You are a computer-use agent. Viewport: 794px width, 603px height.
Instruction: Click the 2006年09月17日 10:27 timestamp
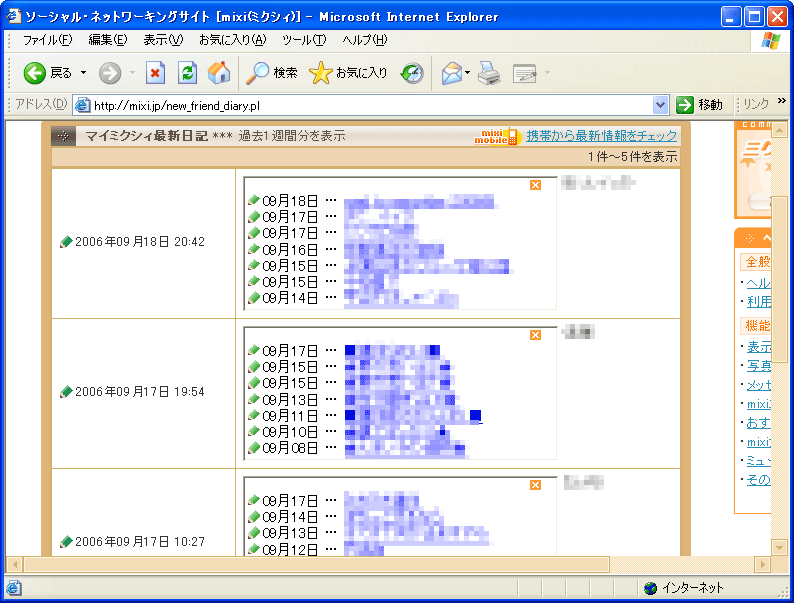pos(140,542)
